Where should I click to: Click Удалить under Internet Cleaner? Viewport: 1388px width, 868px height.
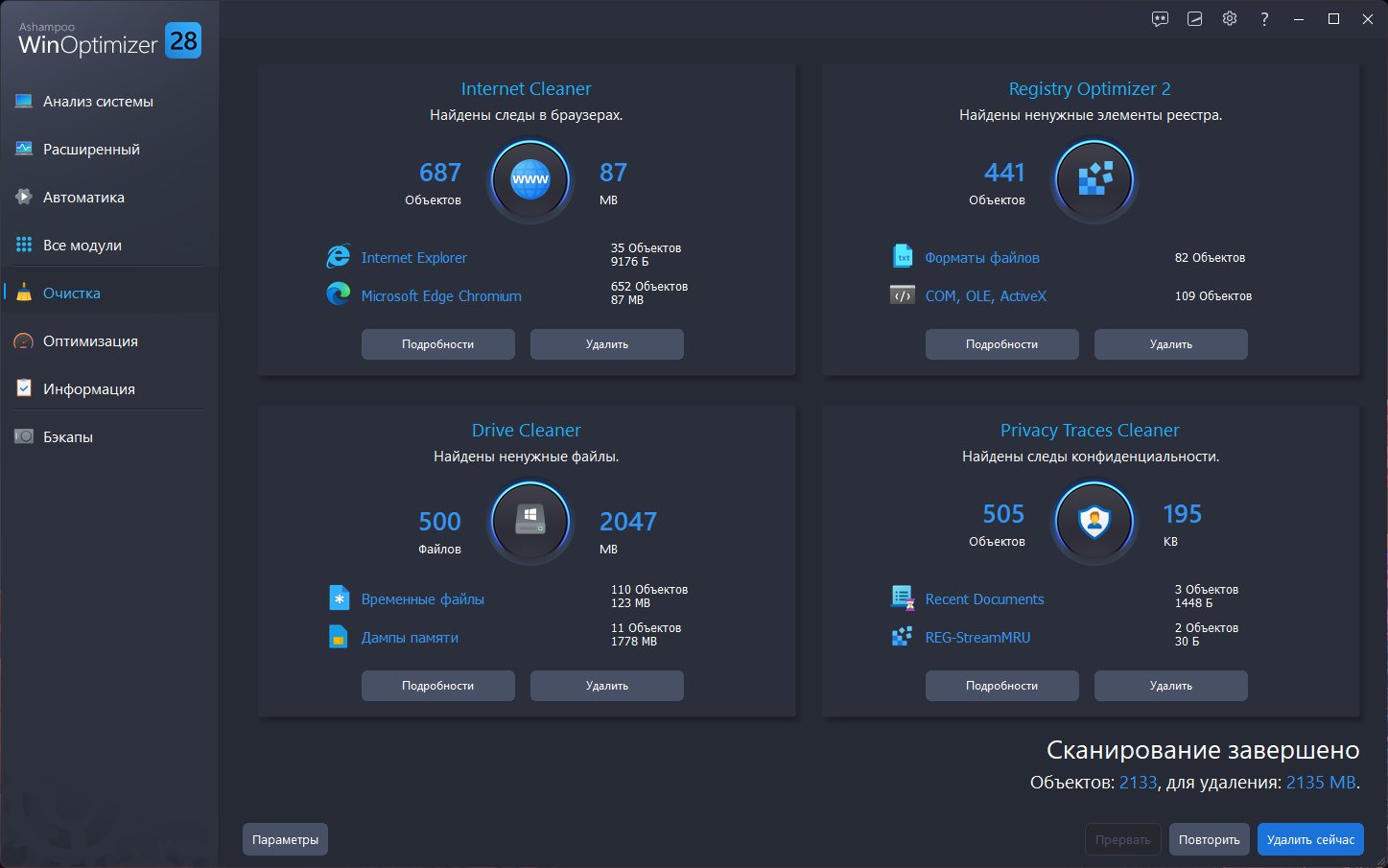click(x=607, y=344)
